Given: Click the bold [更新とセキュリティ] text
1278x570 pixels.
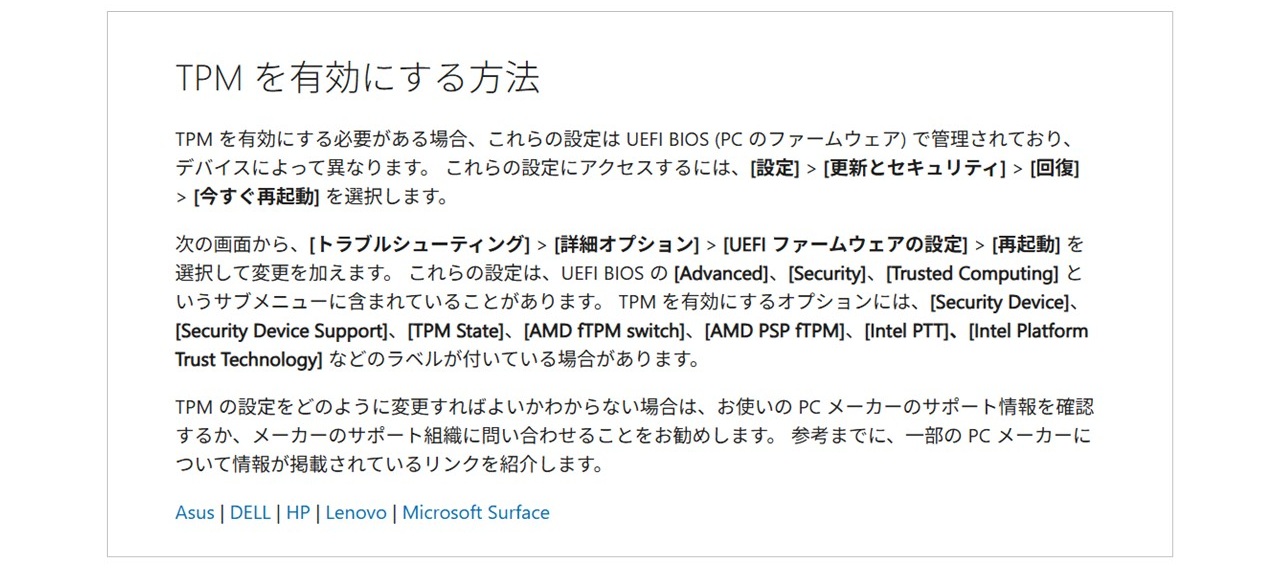Looking at the screenshot, I should 914,168.
